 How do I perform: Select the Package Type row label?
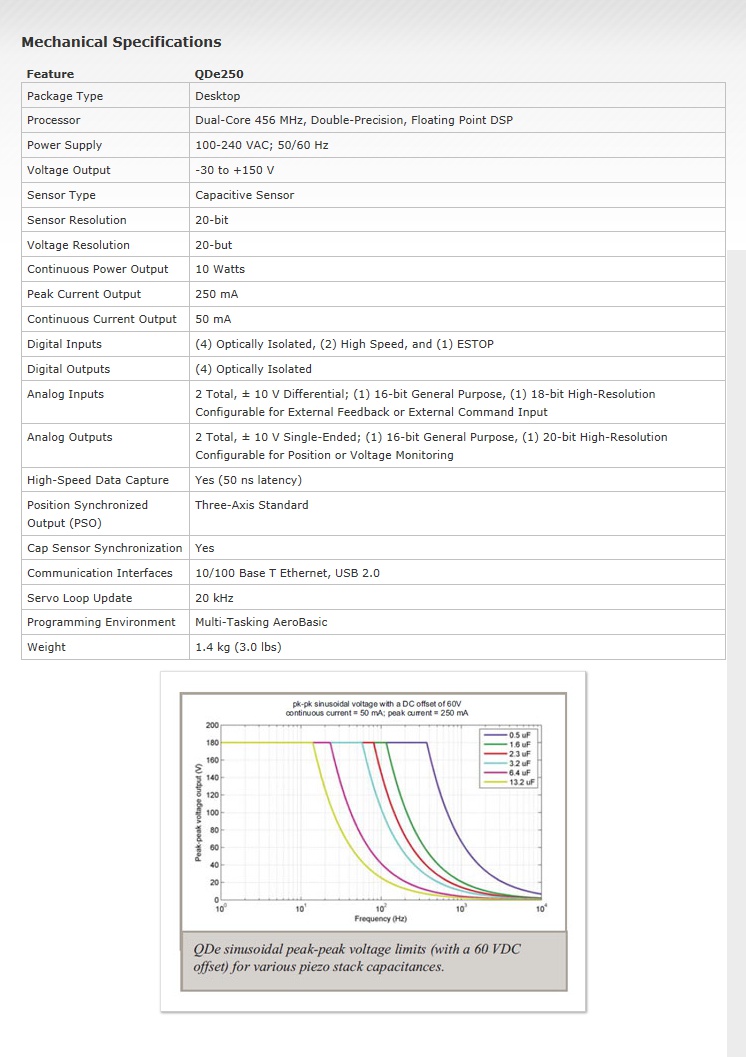[x=65, y=96]
